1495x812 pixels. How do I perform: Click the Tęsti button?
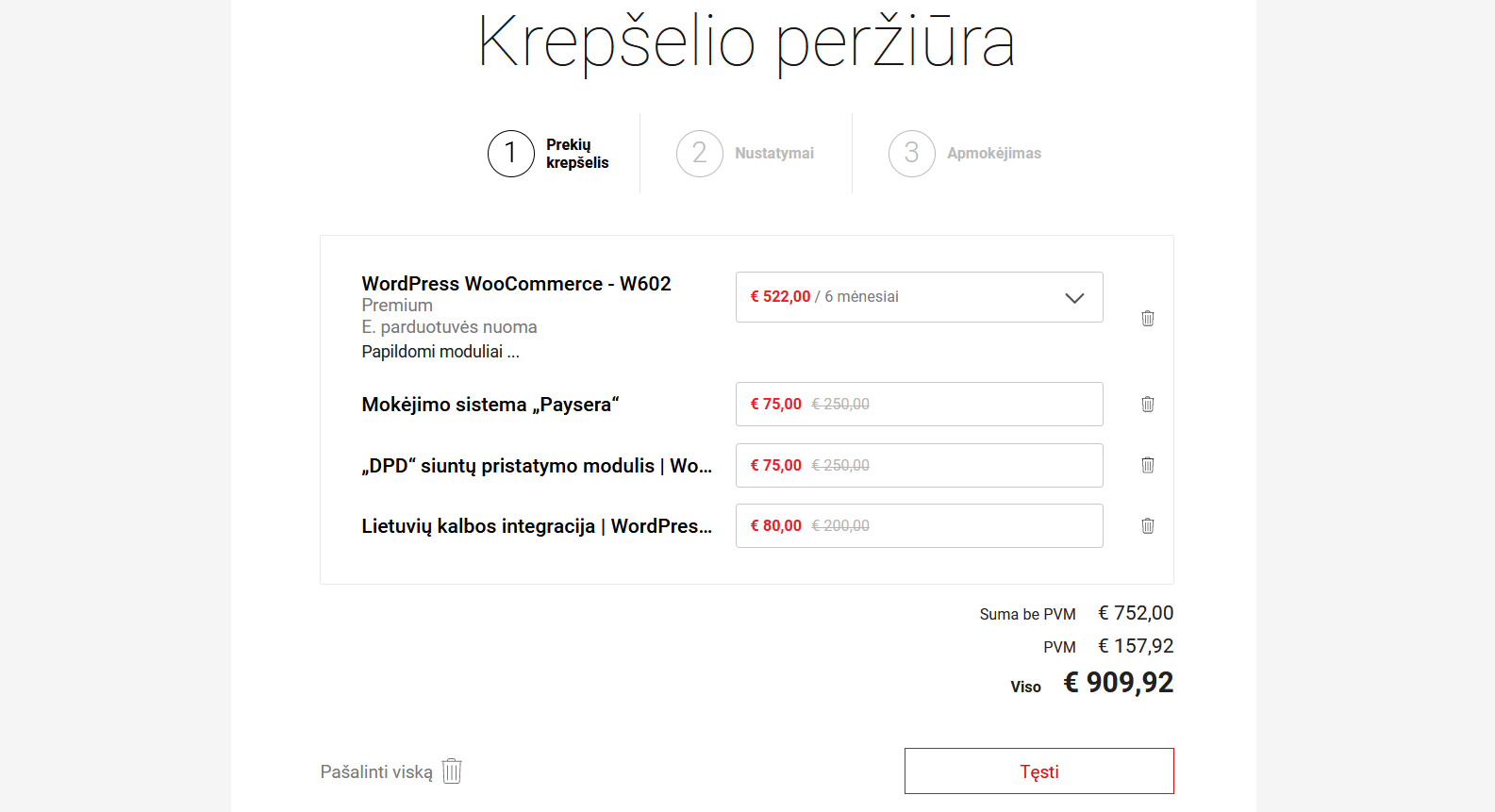(1039, 771)
